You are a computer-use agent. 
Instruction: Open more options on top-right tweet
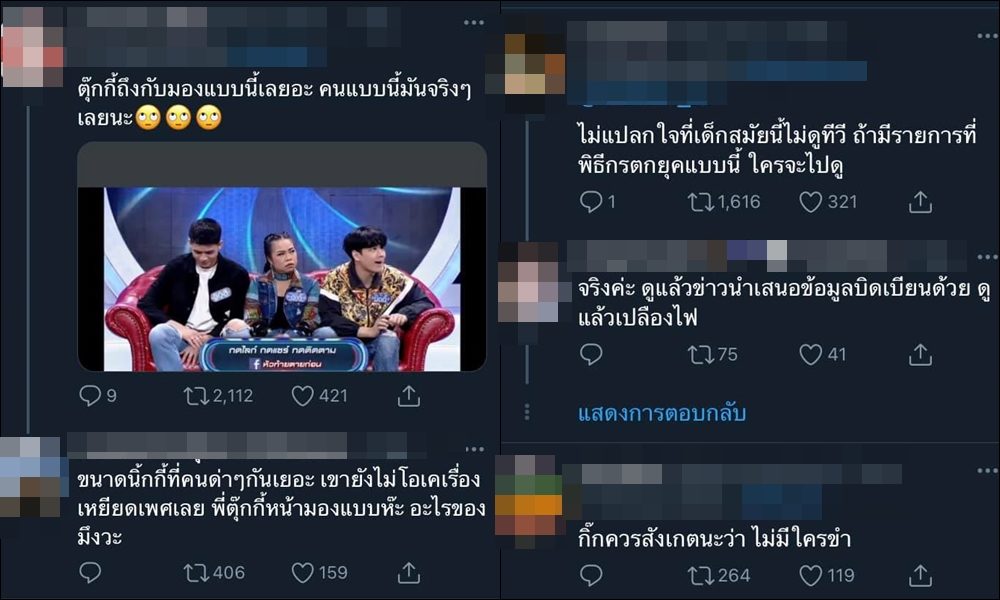987,36
